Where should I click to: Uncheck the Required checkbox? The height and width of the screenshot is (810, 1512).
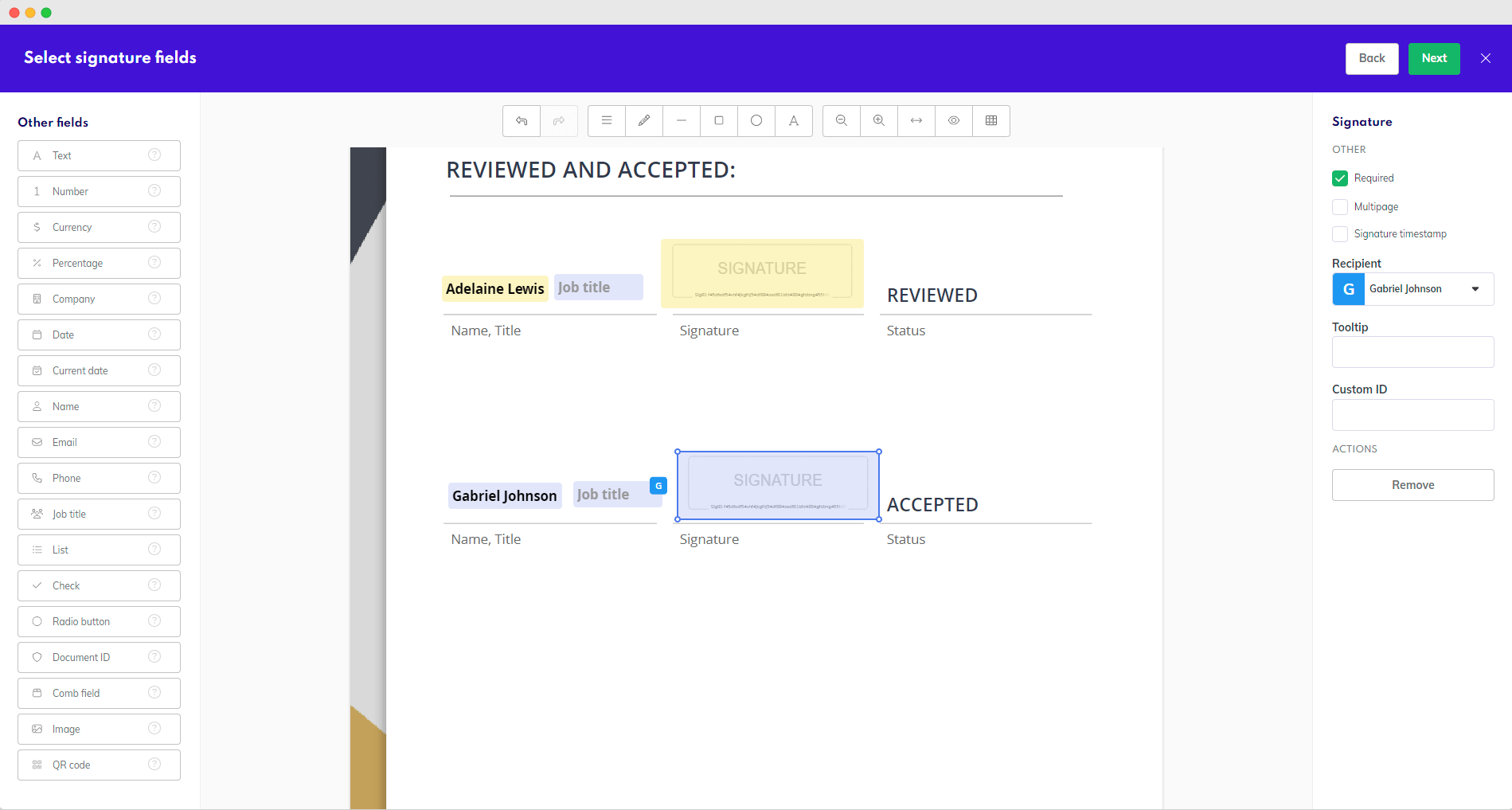pyautogui.click(x=1340, y=178)
